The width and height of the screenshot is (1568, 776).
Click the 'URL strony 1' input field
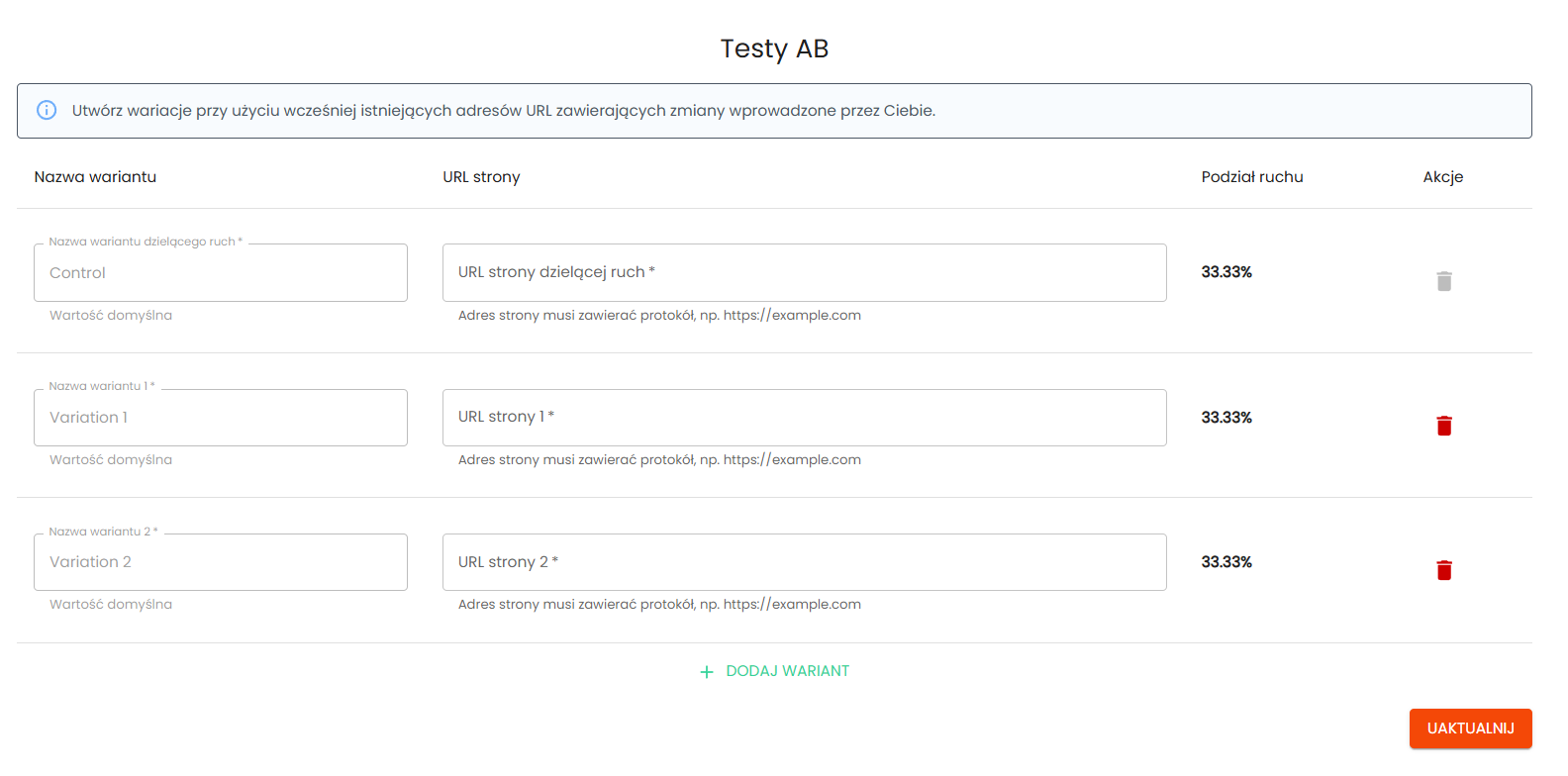click(804, 418)
